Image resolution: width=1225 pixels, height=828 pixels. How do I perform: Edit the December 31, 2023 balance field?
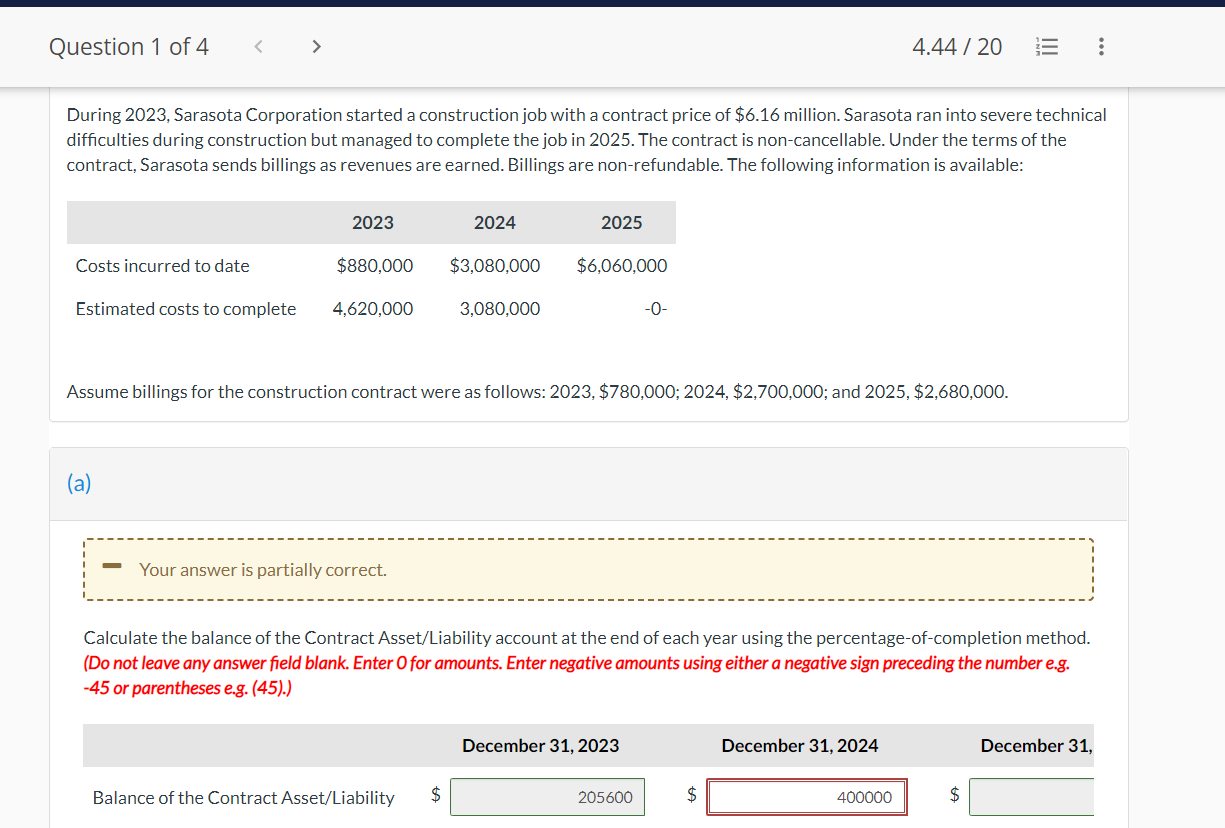point(548,797)
